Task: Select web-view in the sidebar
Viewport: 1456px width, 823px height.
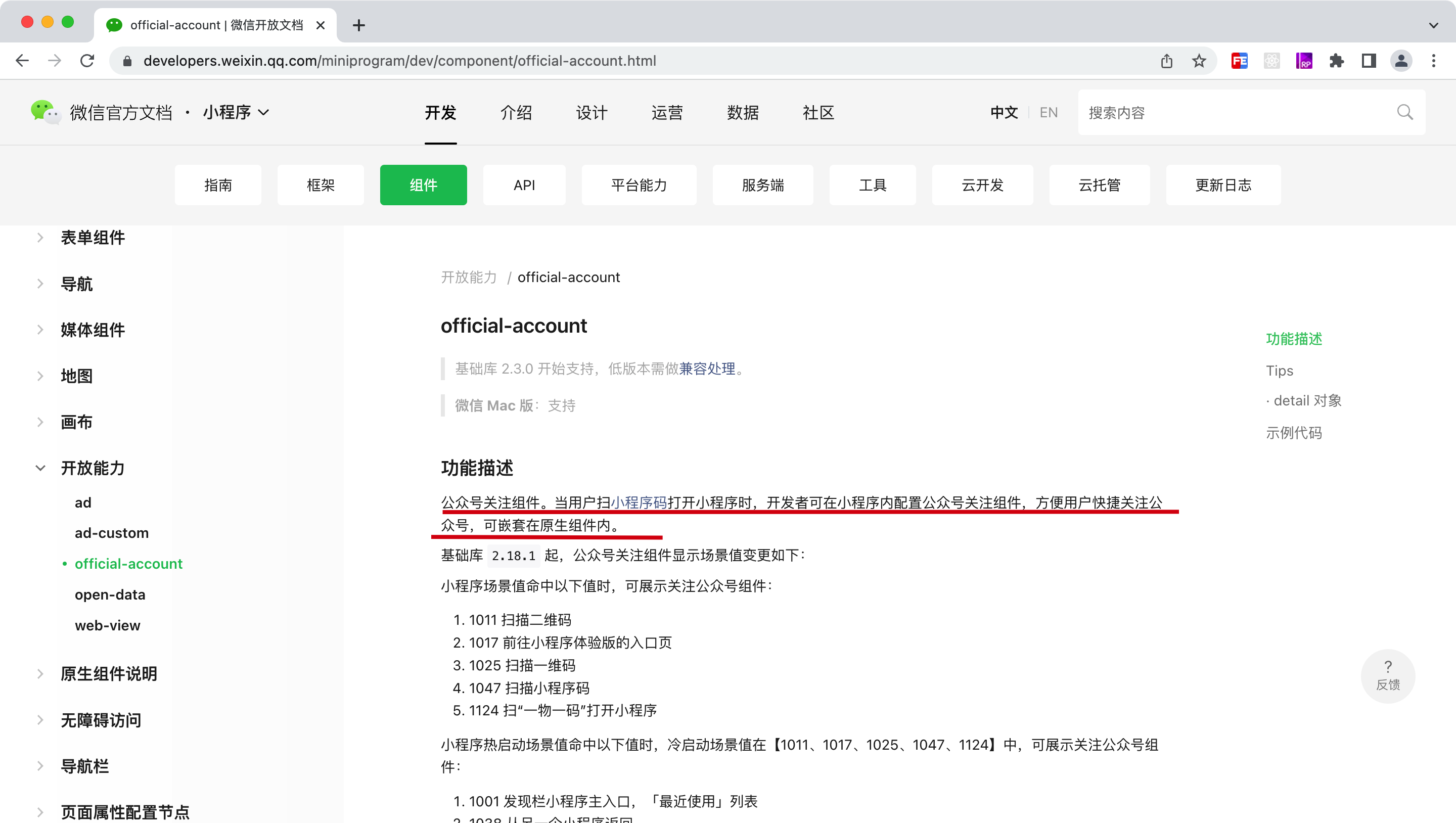Action: coord(107,625)
